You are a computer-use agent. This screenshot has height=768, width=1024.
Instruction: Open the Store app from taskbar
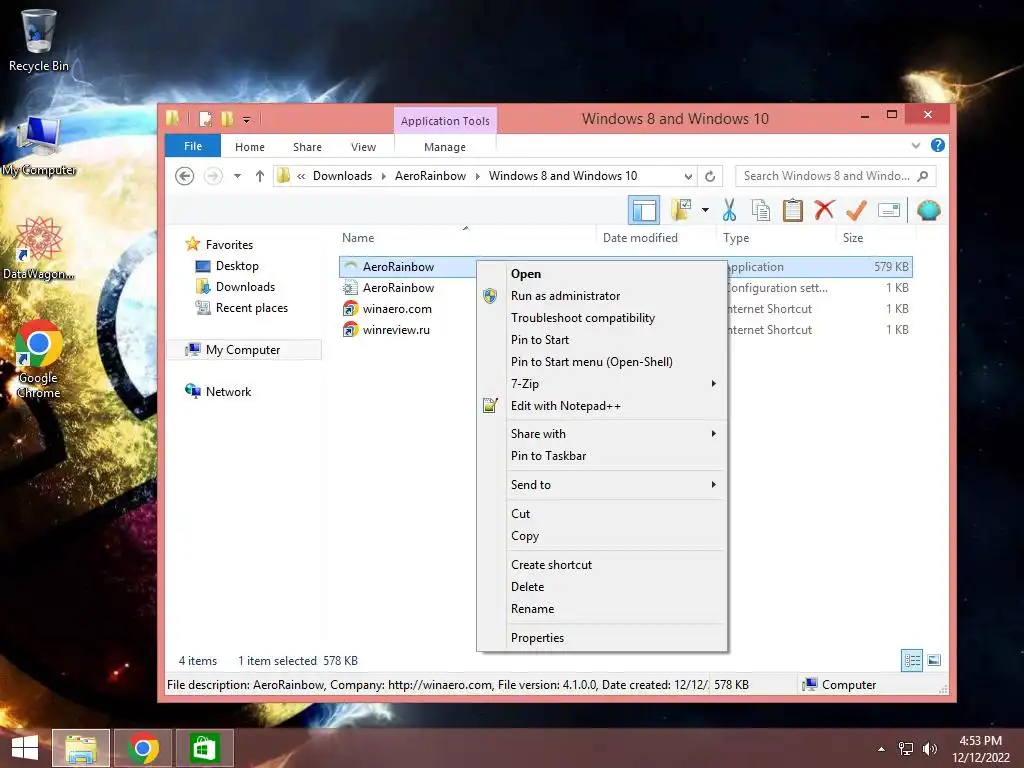click(204, 748)
